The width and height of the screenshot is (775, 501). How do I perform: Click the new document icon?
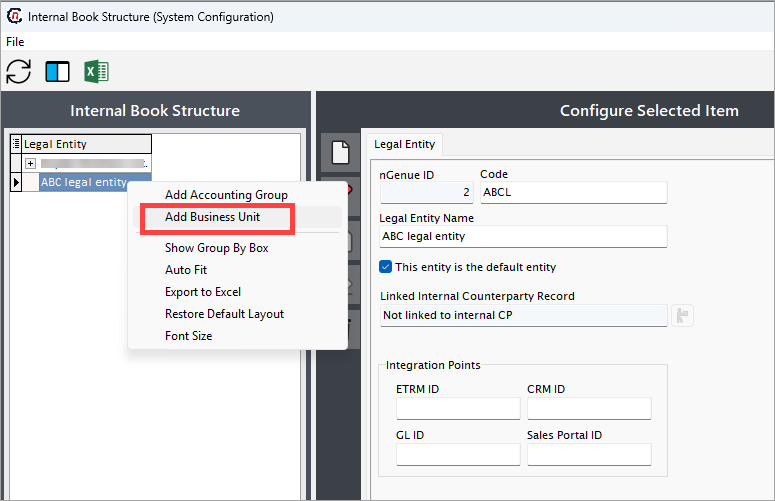click(x=340, y=152)
